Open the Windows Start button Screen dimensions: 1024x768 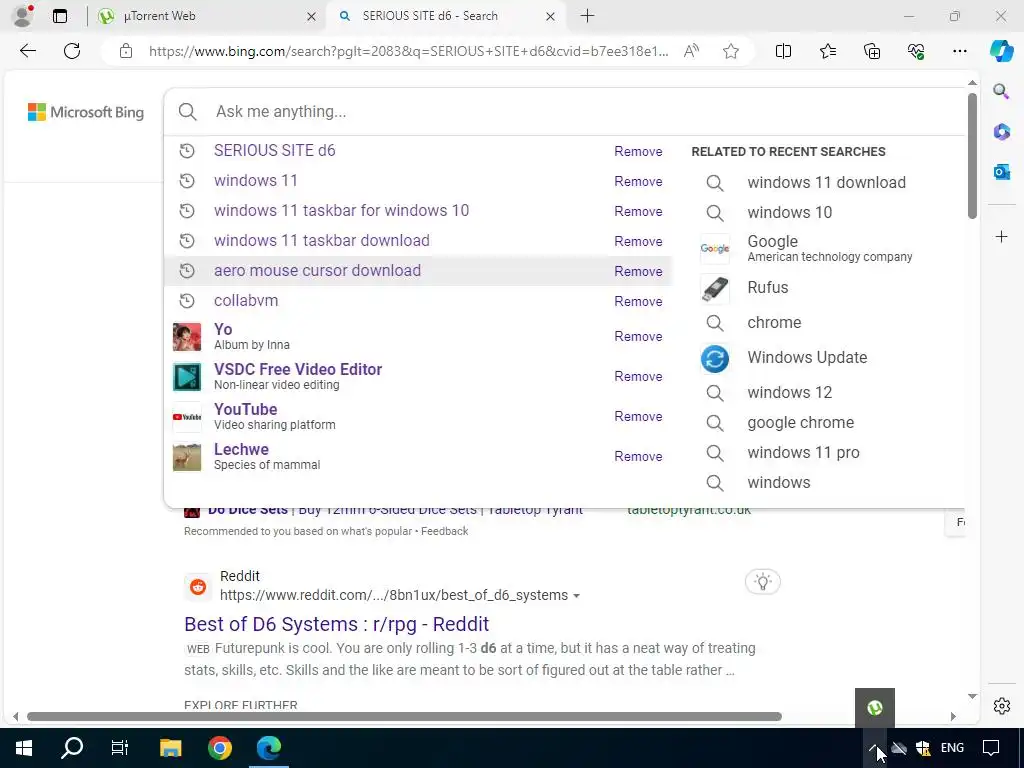pyautogui.click(x=24, y=748)
